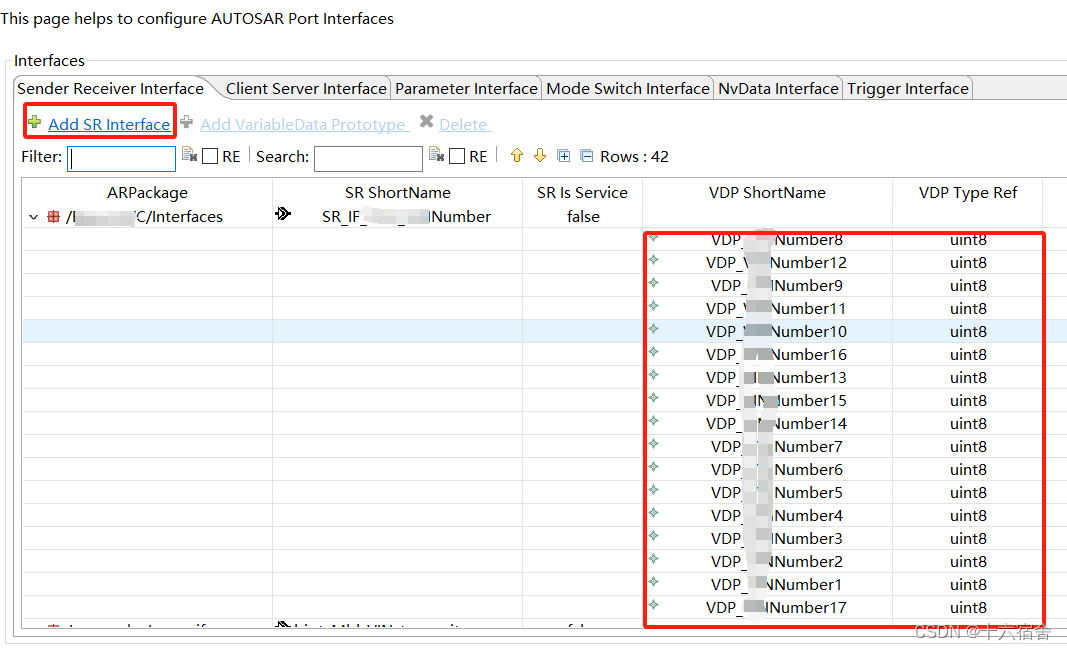Enable the RE checkbox next to Filter

point(210,157)
